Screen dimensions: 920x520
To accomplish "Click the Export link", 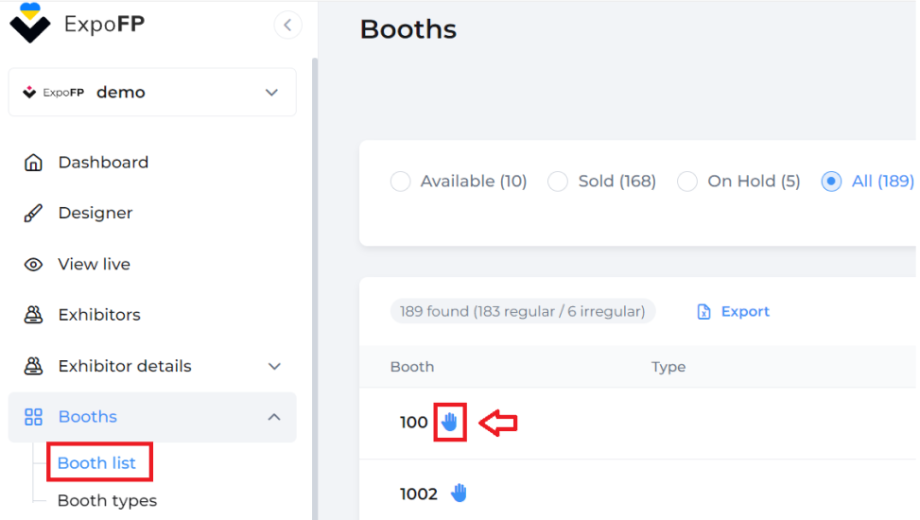I will point(745,312).
